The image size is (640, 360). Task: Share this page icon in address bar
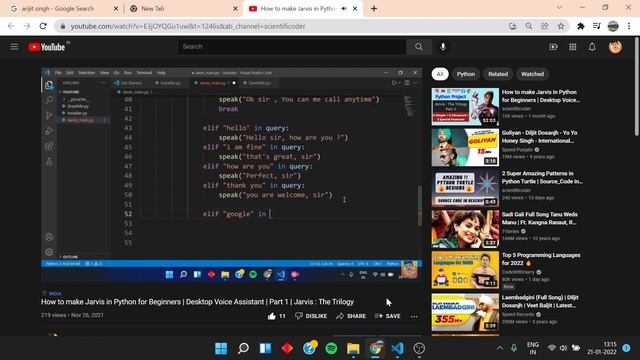pos(544,26)
